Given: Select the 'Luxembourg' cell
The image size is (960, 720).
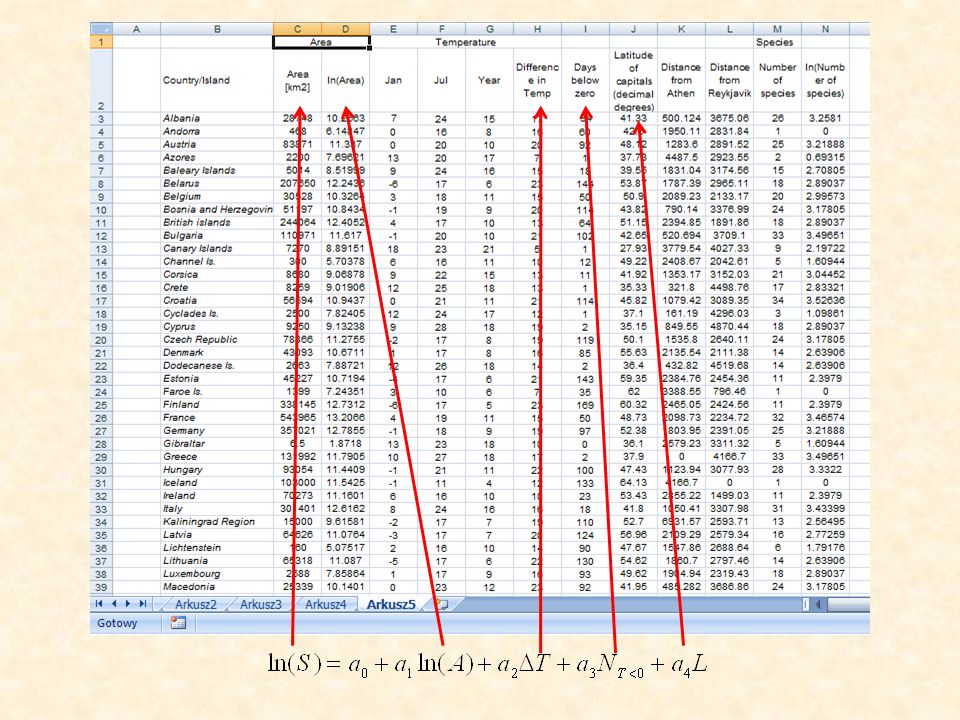Looking at the screenshot, I should (217, 574).
